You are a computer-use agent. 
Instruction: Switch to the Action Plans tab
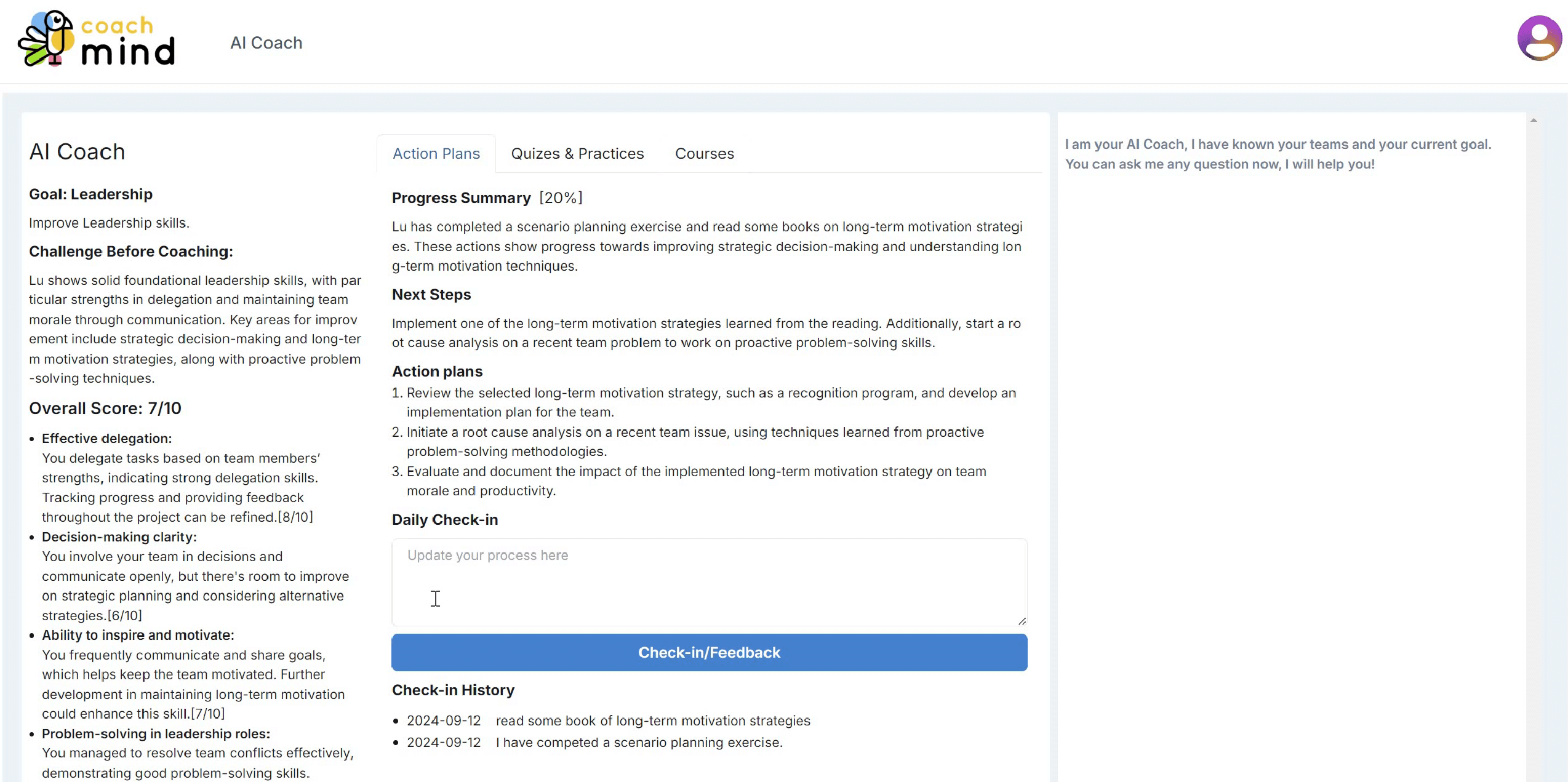pyautogui.click(x=436, y=154)
